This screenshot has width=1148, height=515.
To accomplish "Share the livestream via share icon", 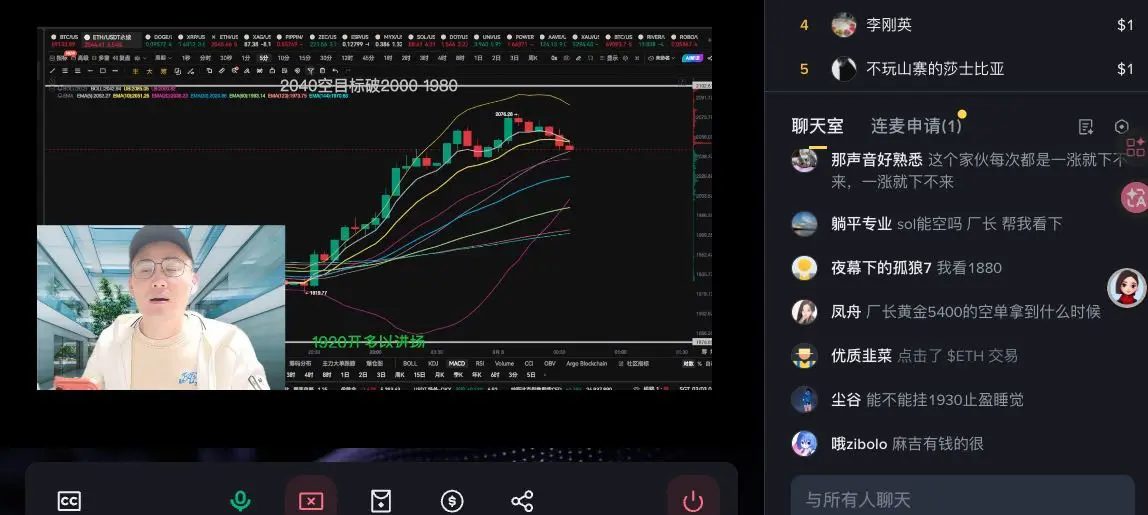I will pos(522,501).
